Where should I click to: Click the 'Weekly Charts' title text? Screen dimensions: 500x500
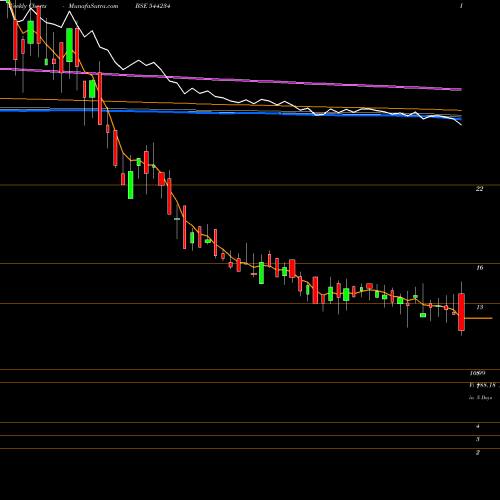[x=27, y=6]
